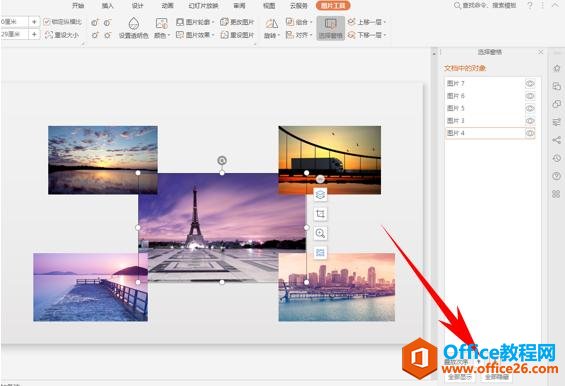Open the 幻灯片放映 (Slide Show) tab
Screen dimensions: 565x386
[x=203, y=5]
